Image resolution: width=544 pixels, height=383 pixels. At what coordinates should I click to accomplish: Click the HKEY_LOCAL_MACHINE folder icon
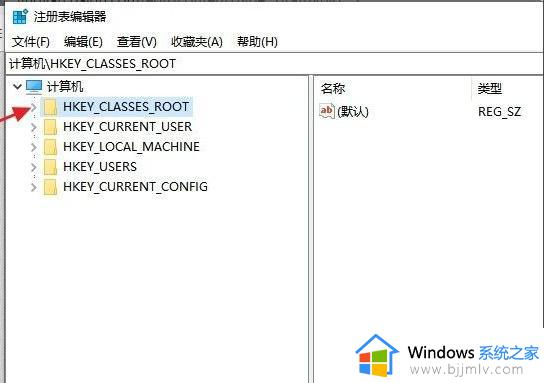click(50, 147)
